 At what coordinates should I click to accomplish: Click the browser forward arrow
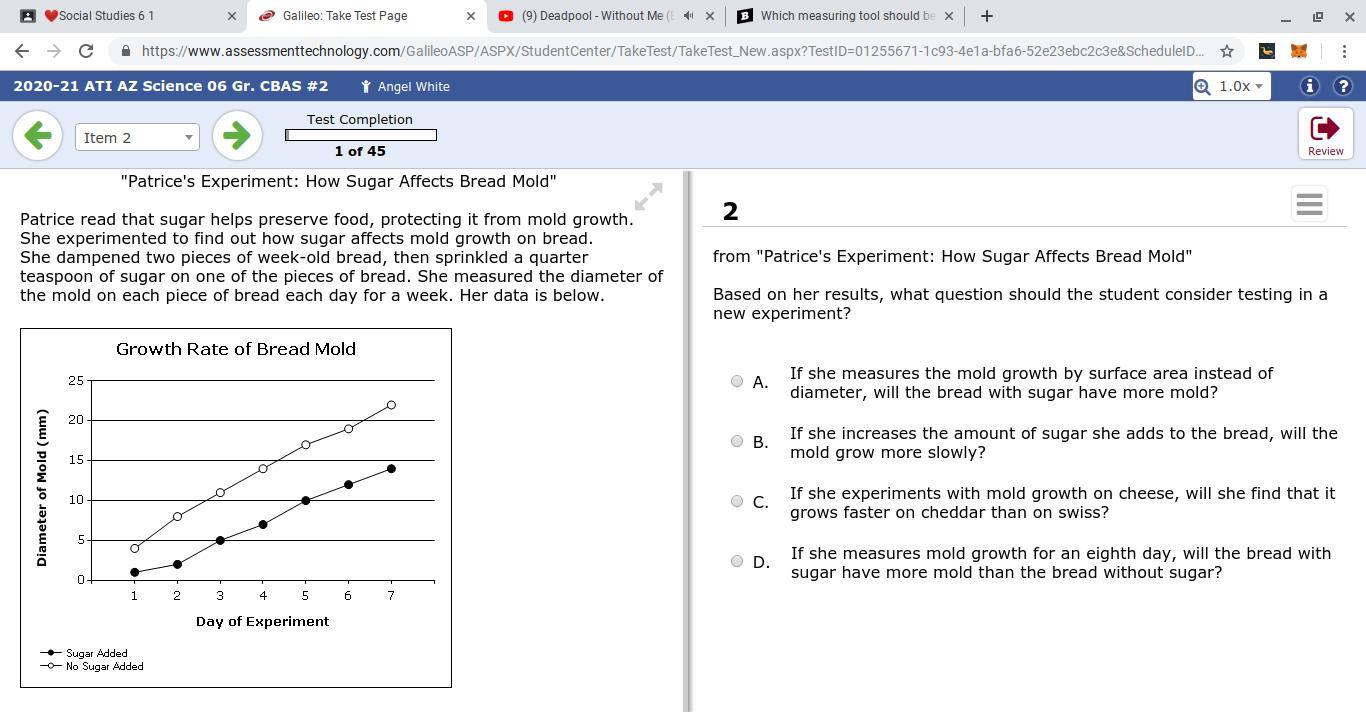pyautogui.click(x=54, y=51)
